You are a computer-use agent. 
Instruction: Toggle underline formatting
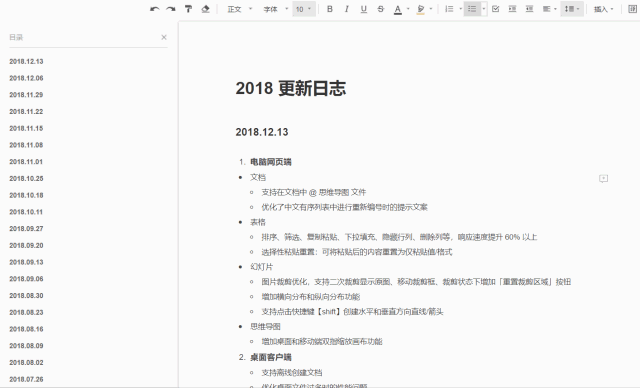[364, 9]
